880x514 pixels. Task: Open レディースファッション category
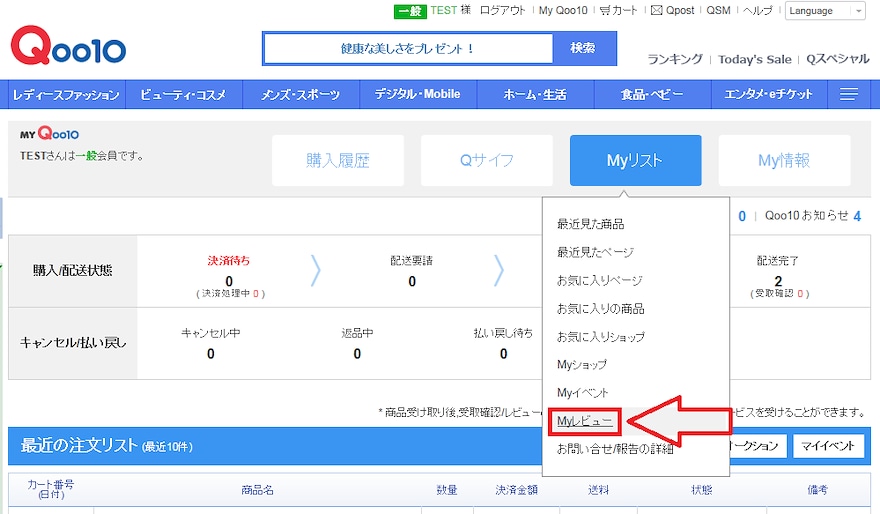[x=66, y=94]
